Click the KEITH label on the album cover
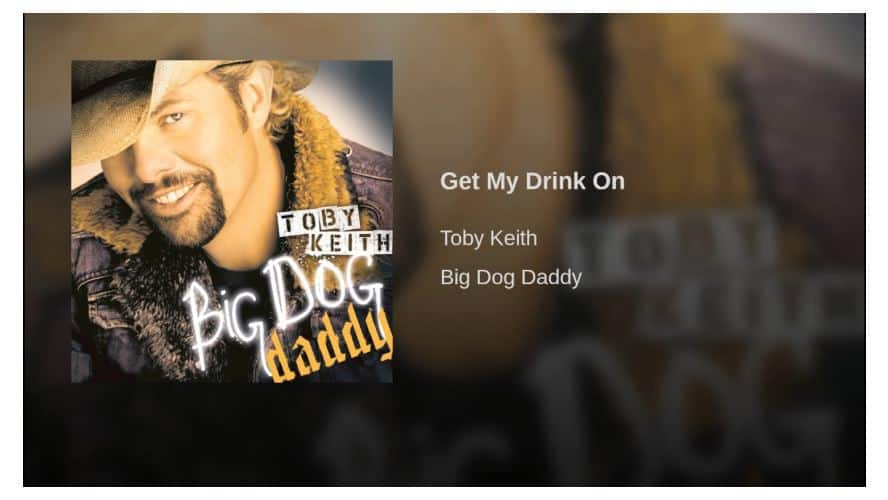The width and height of the screenshot is (888, 500). pyautogui.click(x=349, y=242)
